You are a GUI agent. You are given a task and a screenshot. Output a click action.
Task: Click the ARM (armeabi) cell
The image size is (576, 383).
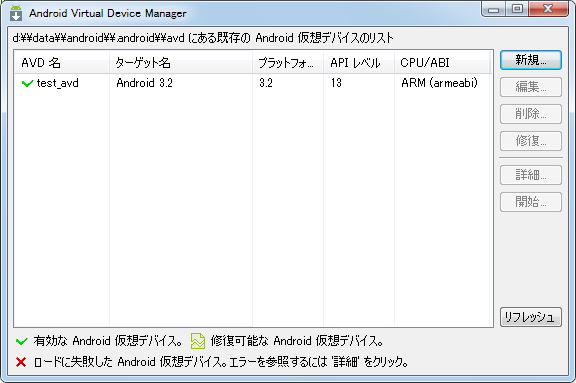point(439,83)
